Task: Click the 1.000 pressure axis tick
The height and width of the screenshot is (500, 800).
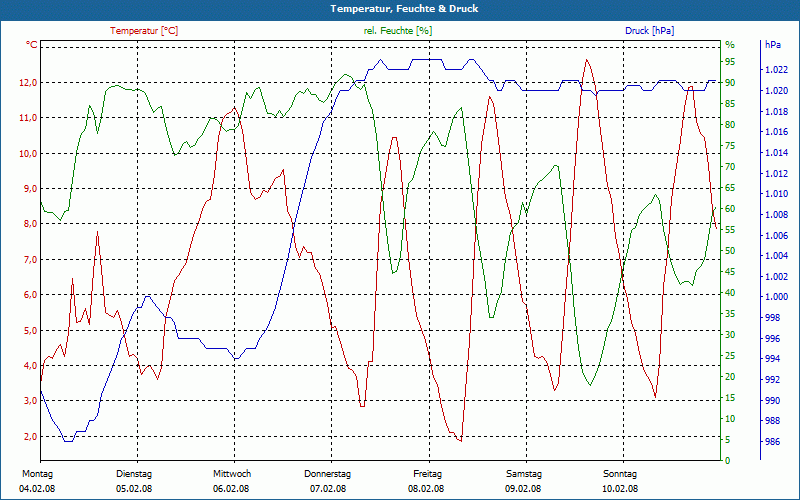Action: coord(777,297)
